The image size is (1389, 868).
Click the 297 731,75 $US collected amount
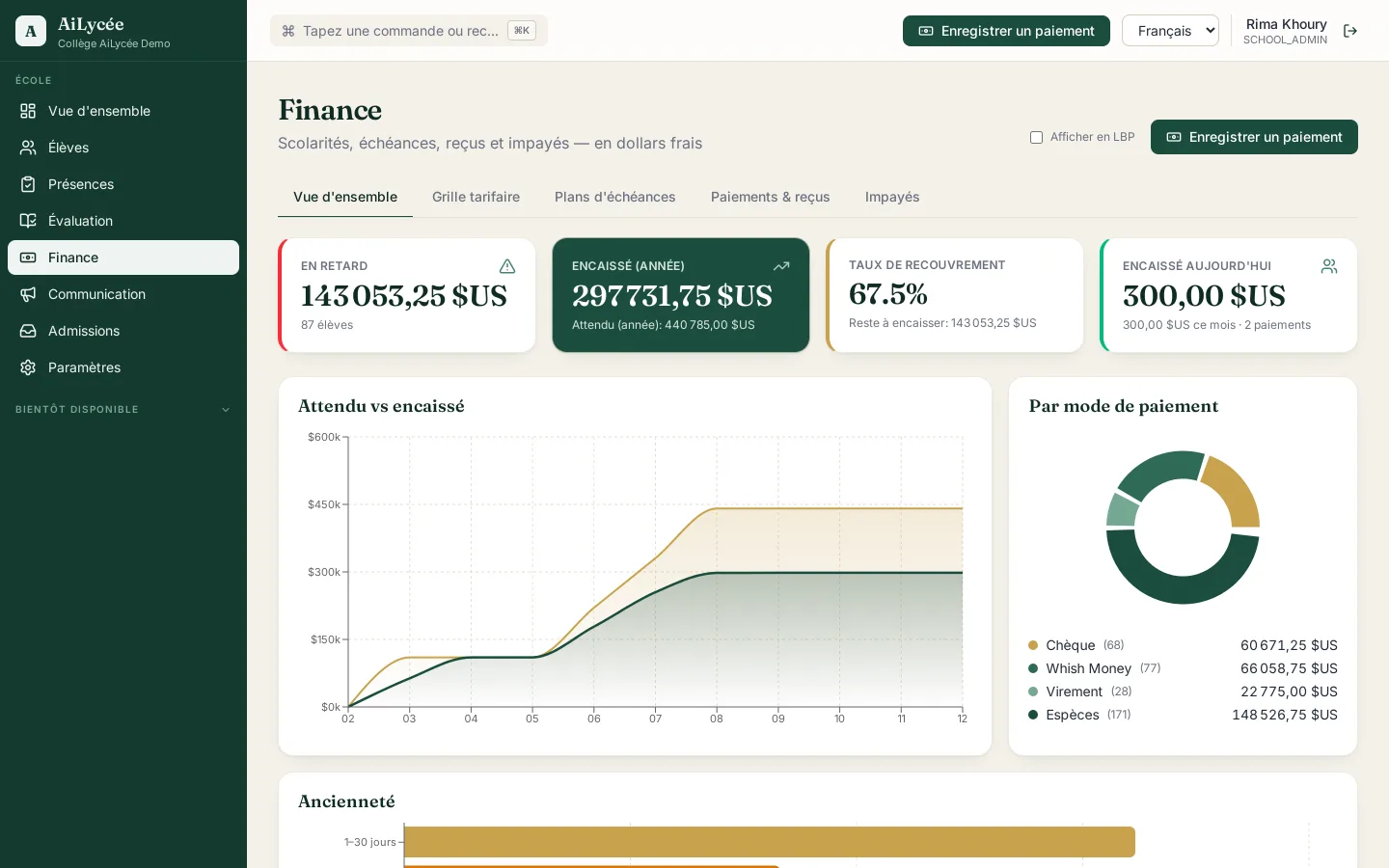coord(672,295)
